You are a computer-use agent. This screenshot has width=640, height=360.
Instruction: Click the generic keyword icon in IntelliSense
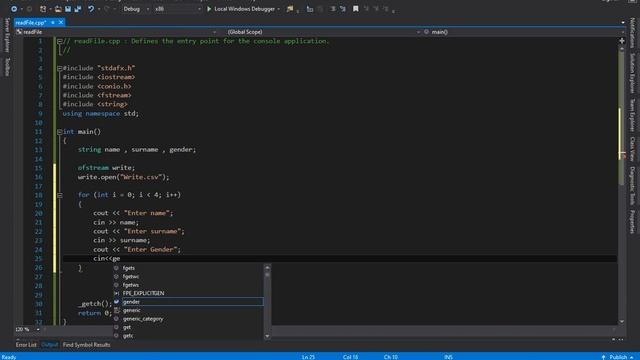pos(117,310)
